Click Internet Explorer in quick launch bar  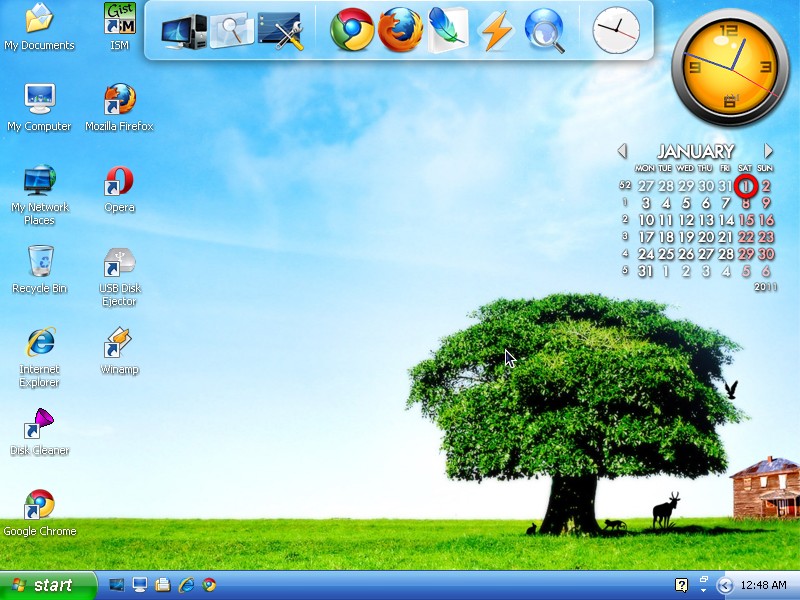coord(186,585)
